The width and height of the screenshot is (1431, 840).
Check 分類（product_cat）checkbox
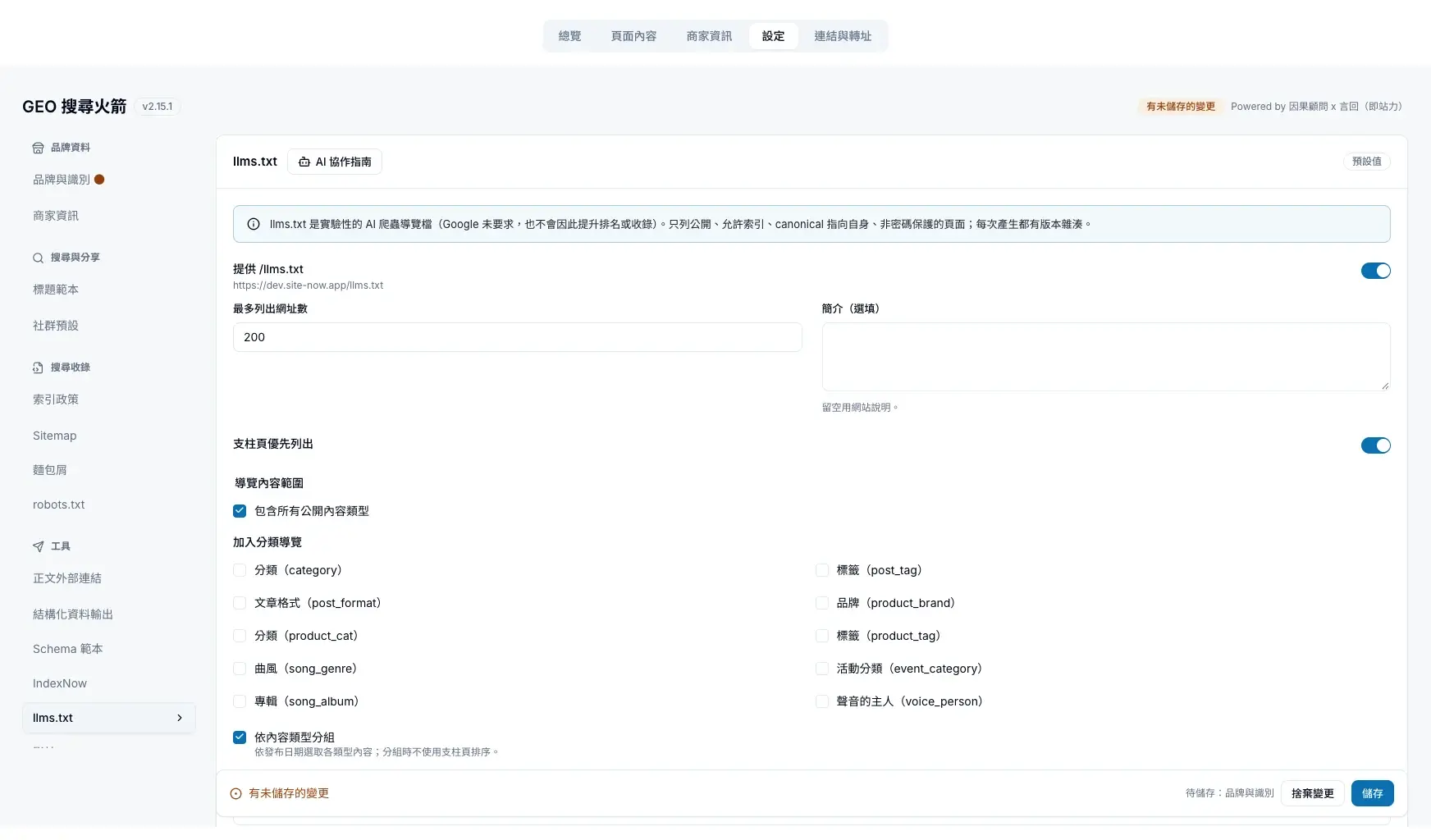click(x=240, y=636)
